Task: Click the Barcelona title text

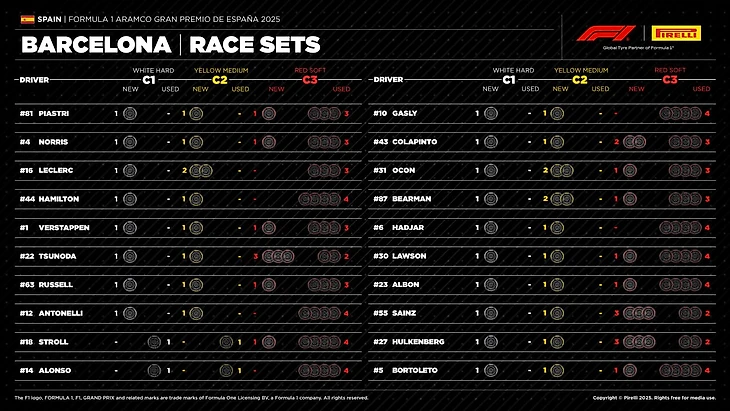Action: click(94, 45)
